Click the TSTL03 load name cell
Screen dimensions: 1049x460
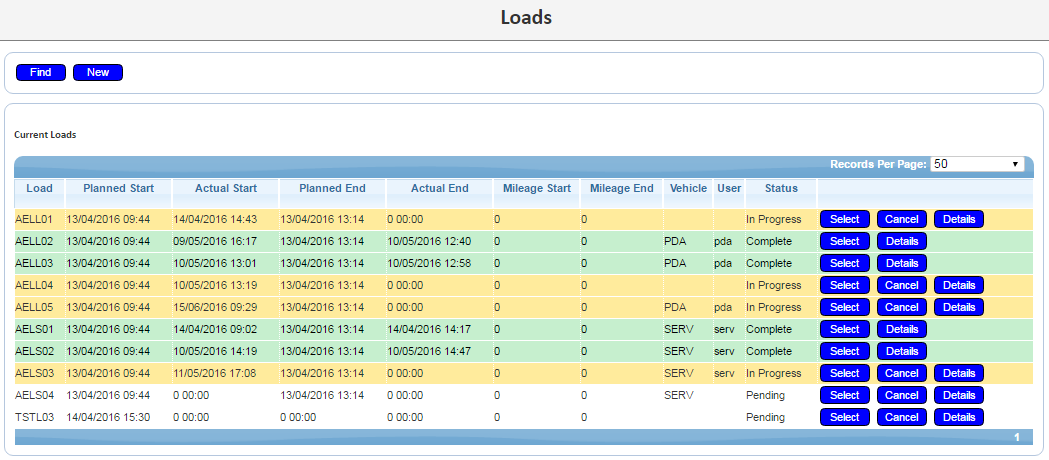click(34, 418)
